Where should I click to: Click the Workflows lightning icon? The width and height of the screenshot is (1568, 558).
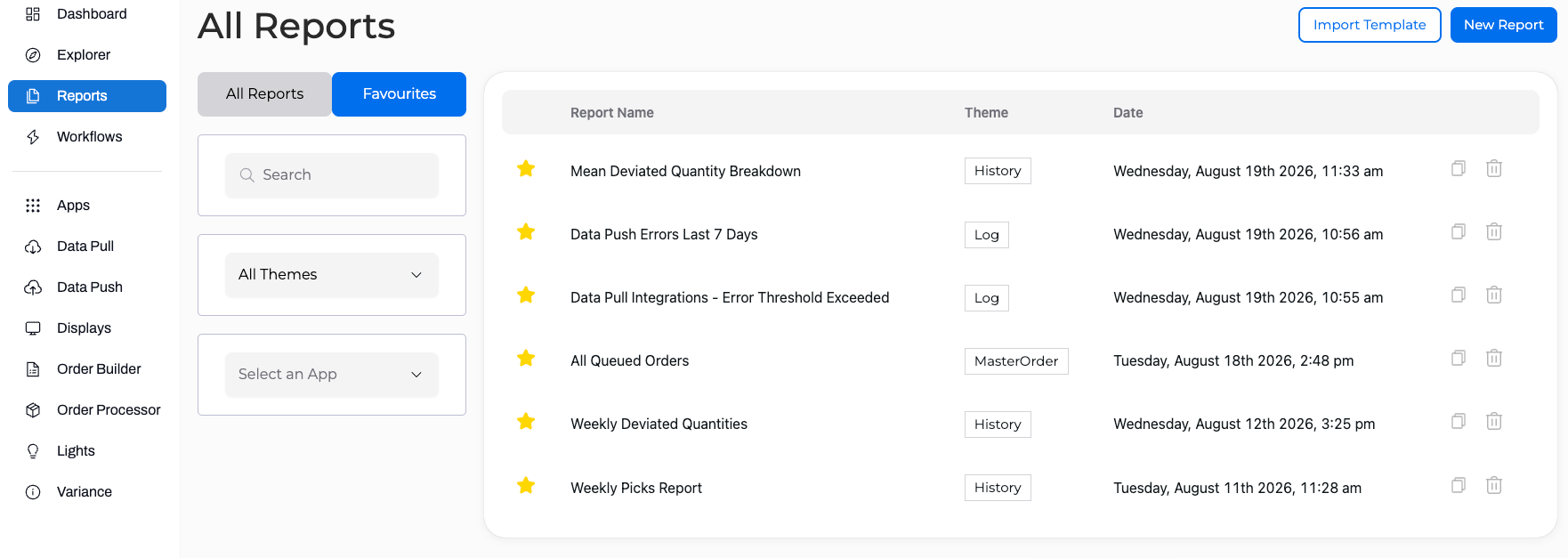tap(33, 137)
